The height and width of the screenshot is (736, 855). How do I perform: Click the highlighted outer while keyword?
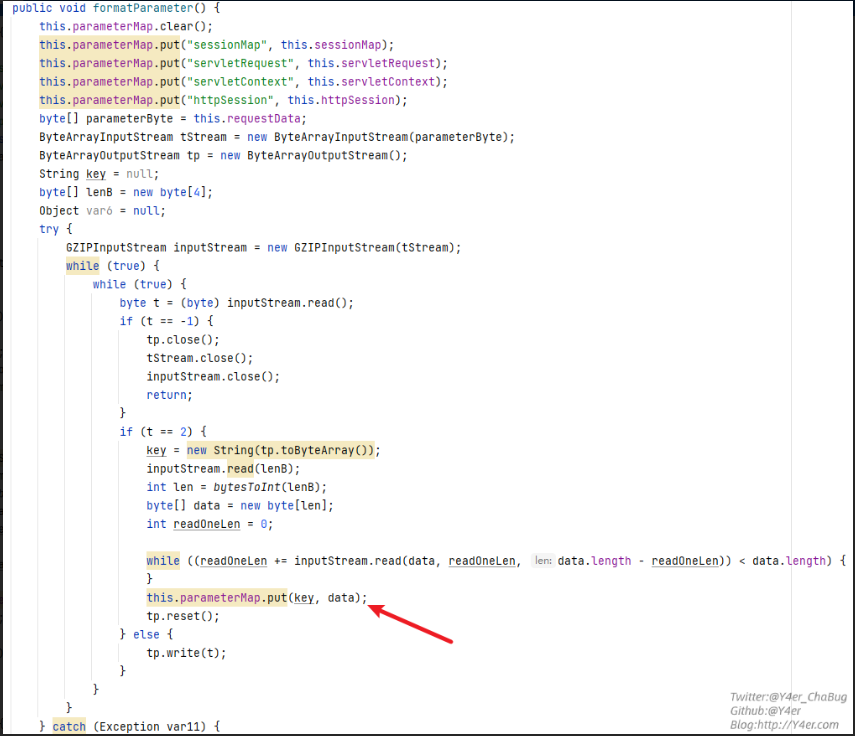pyautogui.click(x=82, y=266)
